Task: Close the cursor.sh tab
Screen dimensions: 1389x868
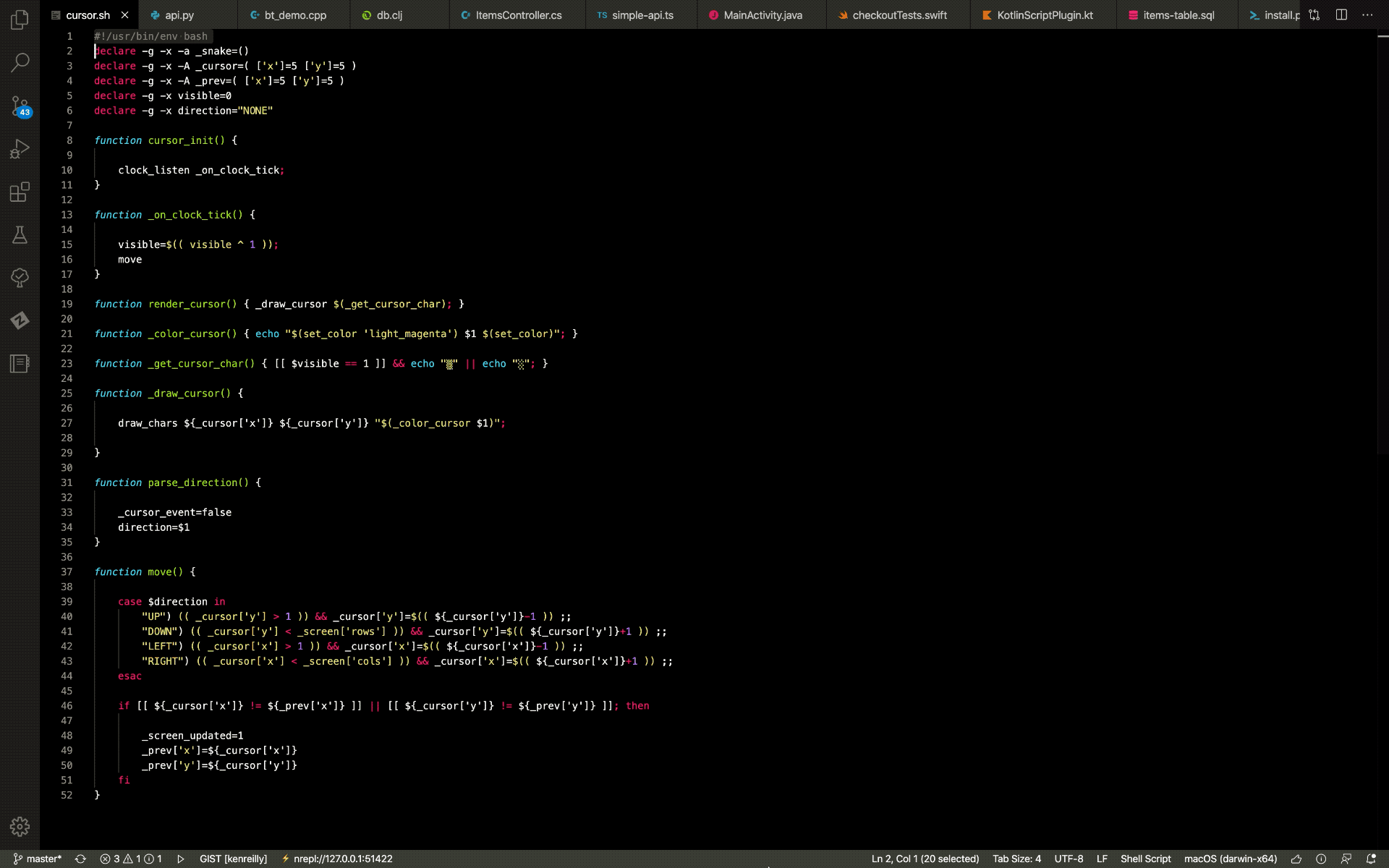Action: click(x=124, y=15)
